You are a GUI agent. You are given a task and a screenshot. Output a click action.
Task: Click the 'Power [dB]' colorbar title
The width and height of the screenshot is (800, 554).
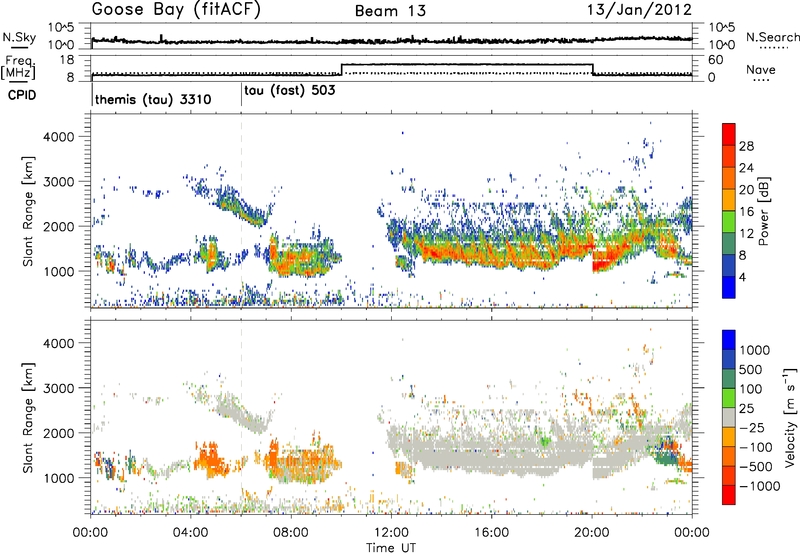tap(764, 211)
